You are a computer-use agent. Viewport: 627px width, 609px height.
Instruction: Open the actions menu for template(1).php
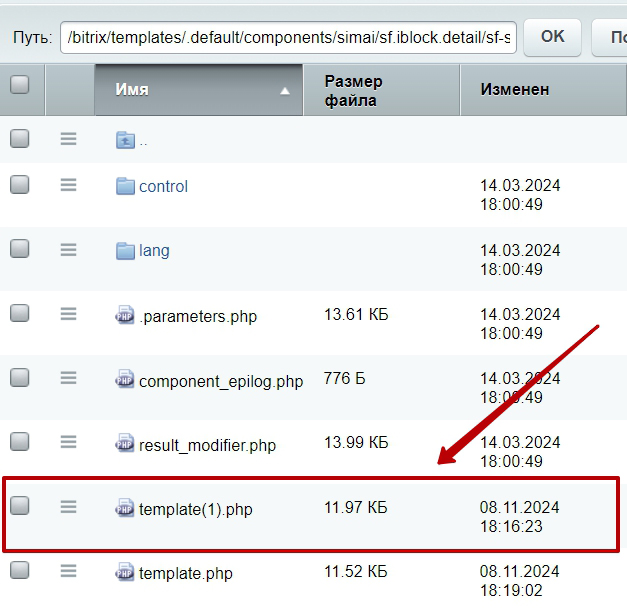coord(68,507)
